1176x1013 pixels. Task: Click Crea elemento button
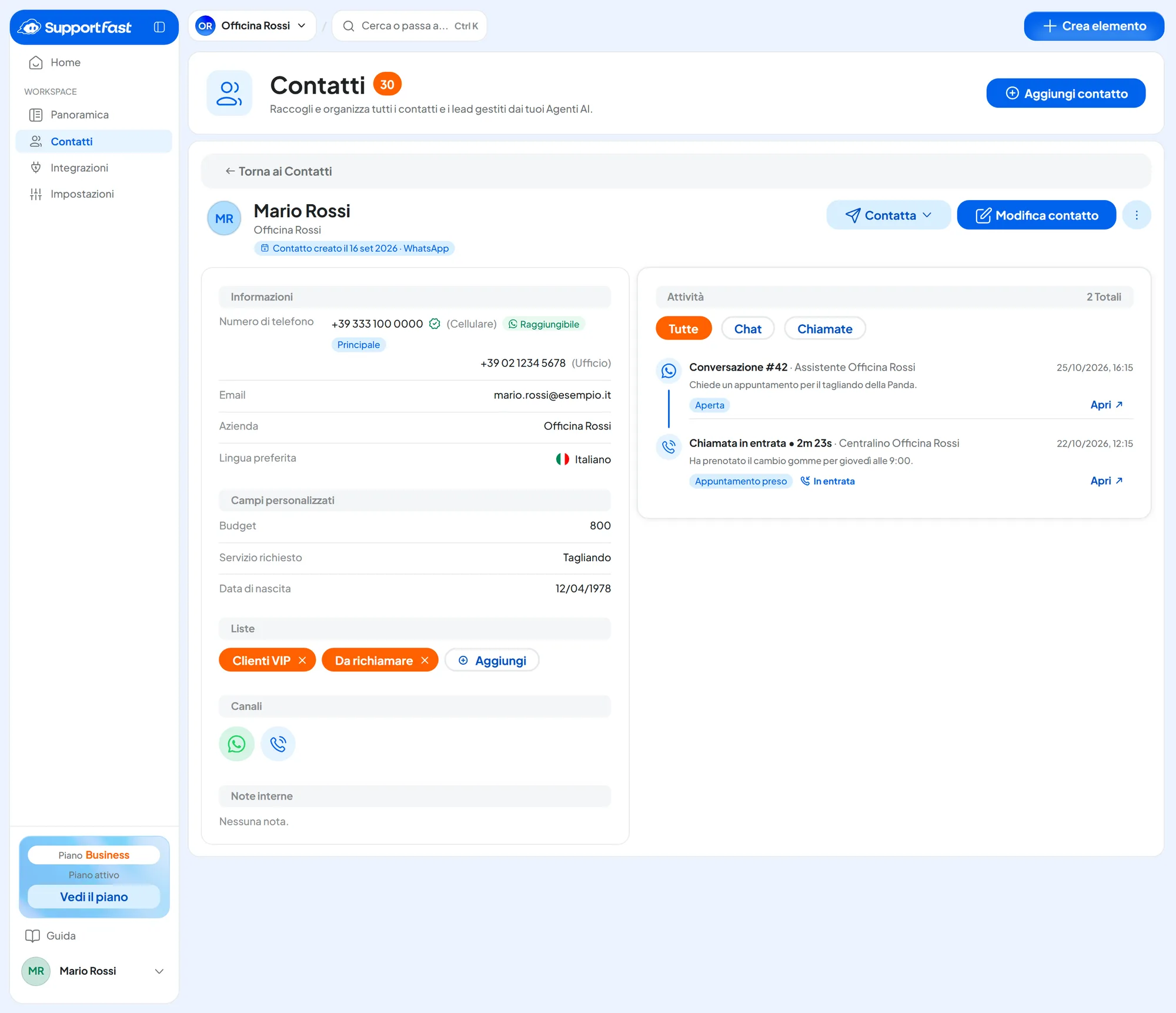pos(1094,26)
